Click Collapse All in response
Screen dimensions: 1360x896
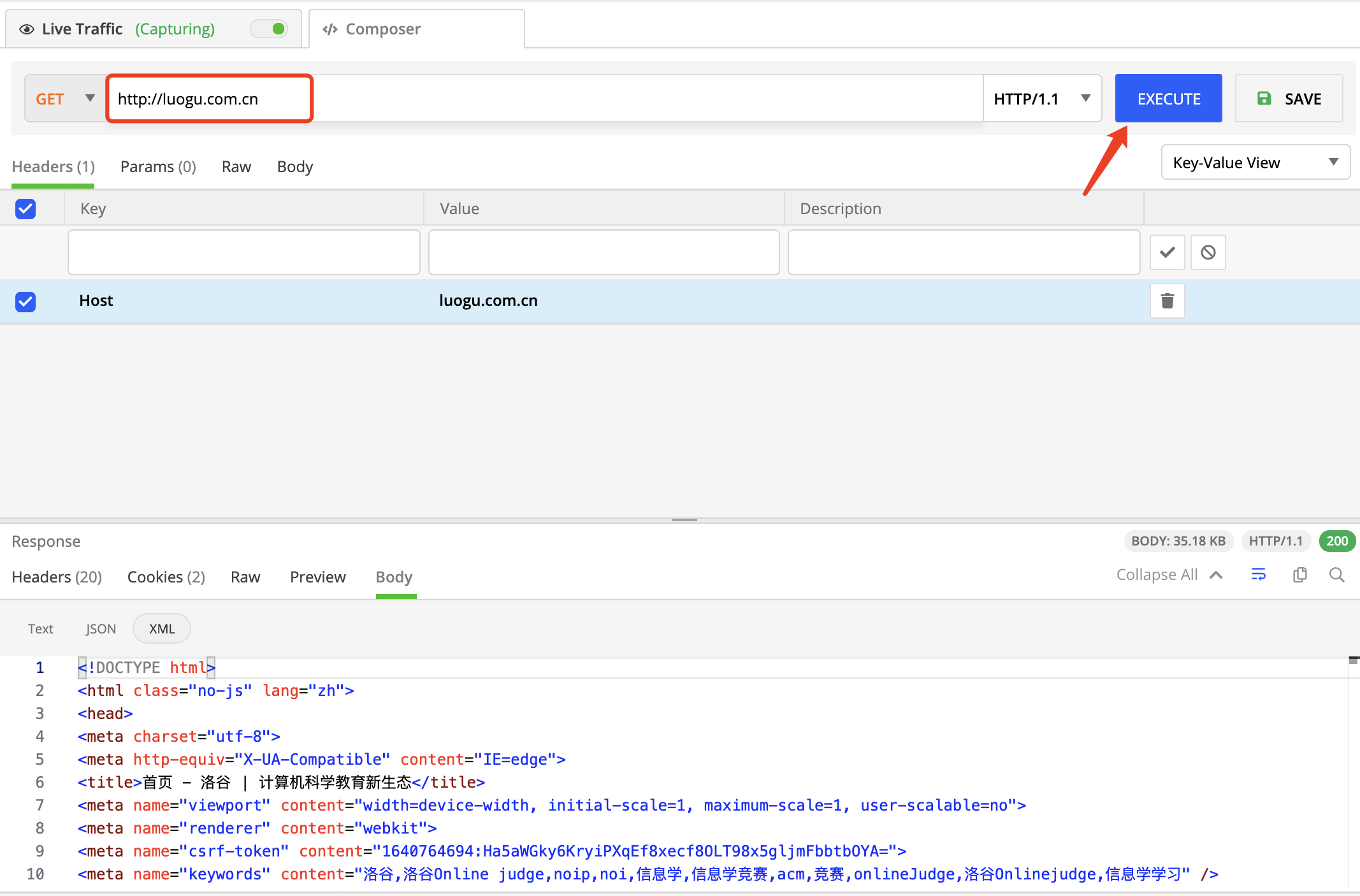pyautogui.click(x=1168, y=575)
